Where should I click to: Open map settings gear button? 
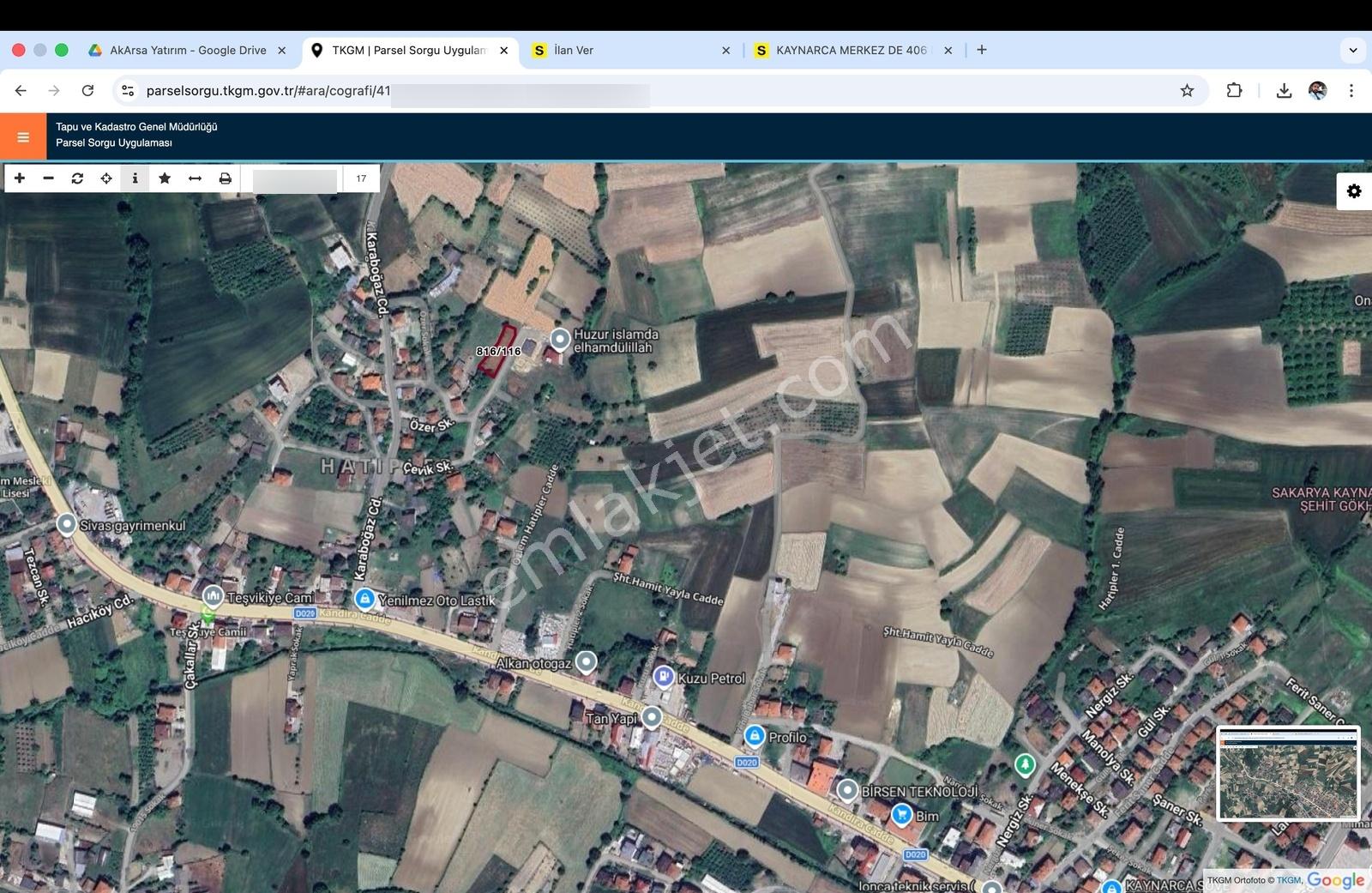coord(1354,191)
